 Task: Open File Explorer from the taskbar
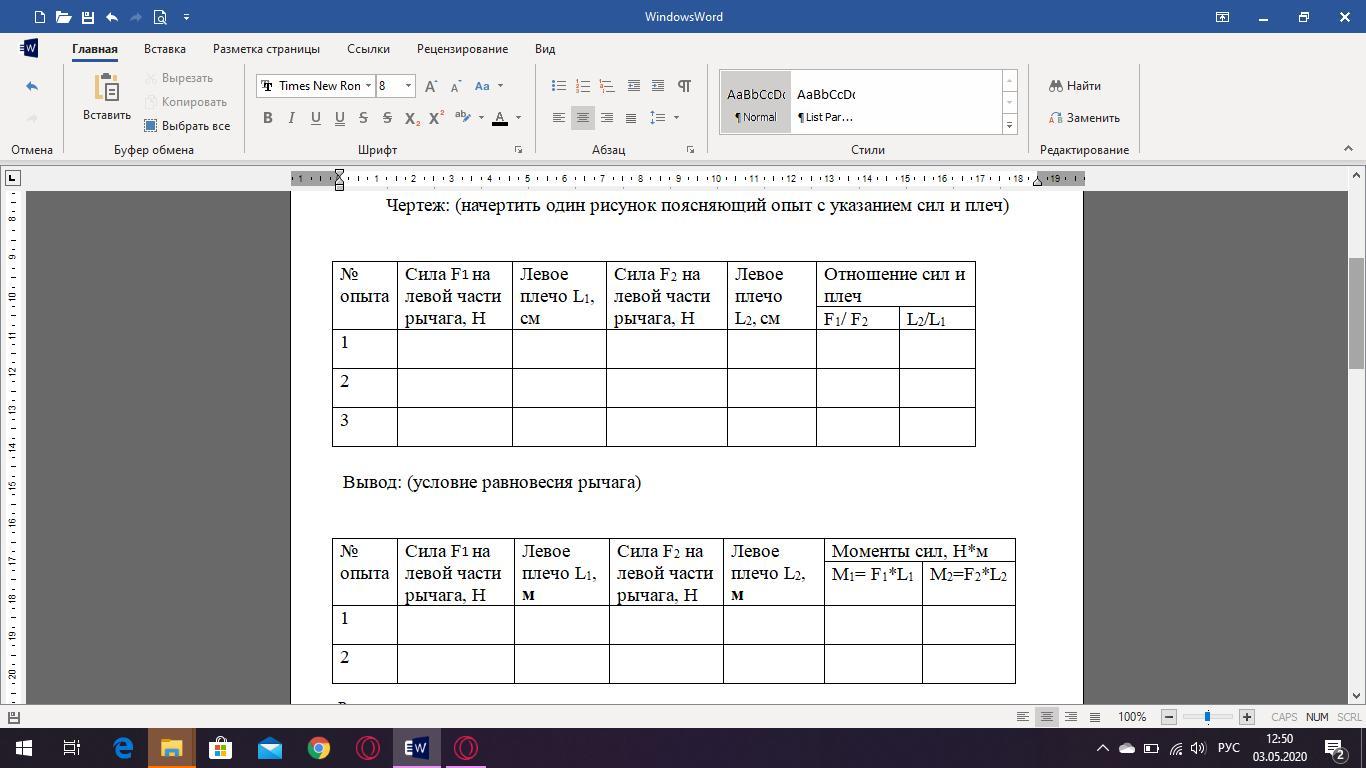[x=172, y=748]
